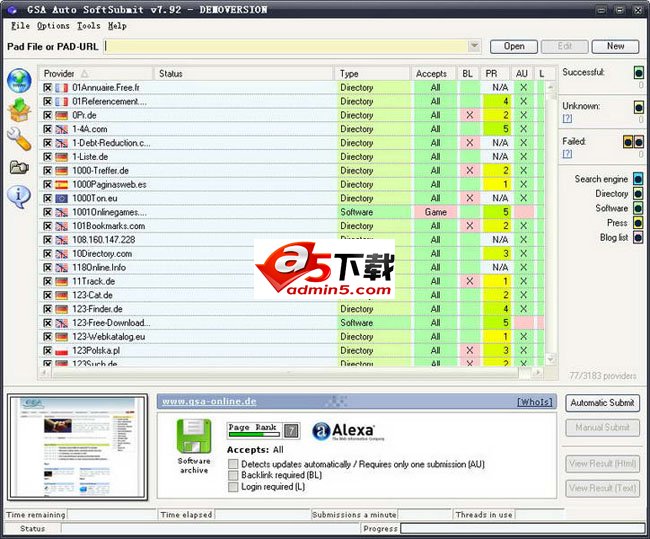
Task: Select the 11Track.de provider row
Action: coord(291,282)
